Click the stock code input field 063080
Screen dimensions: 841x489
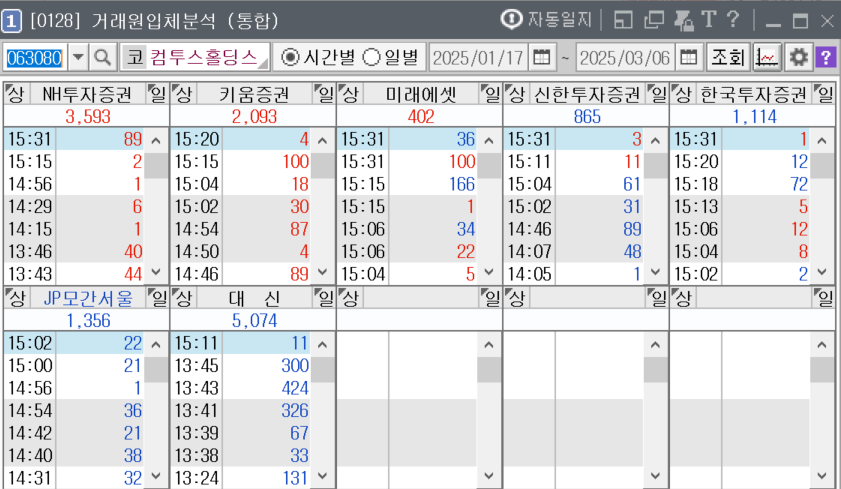[35, 57]
